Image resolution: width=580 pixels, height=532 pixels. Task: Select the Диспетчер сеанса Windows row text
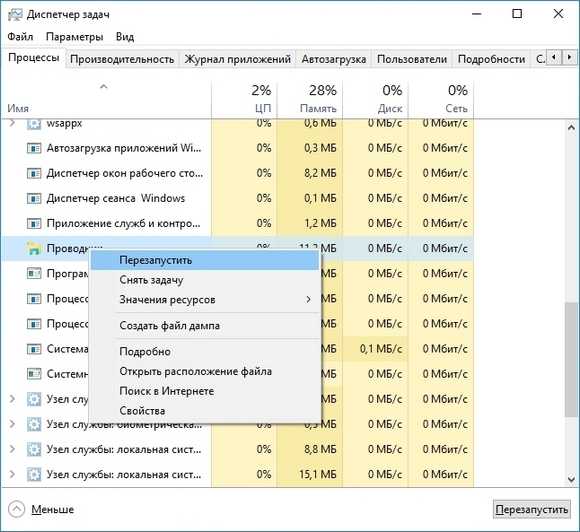point(115,199)
